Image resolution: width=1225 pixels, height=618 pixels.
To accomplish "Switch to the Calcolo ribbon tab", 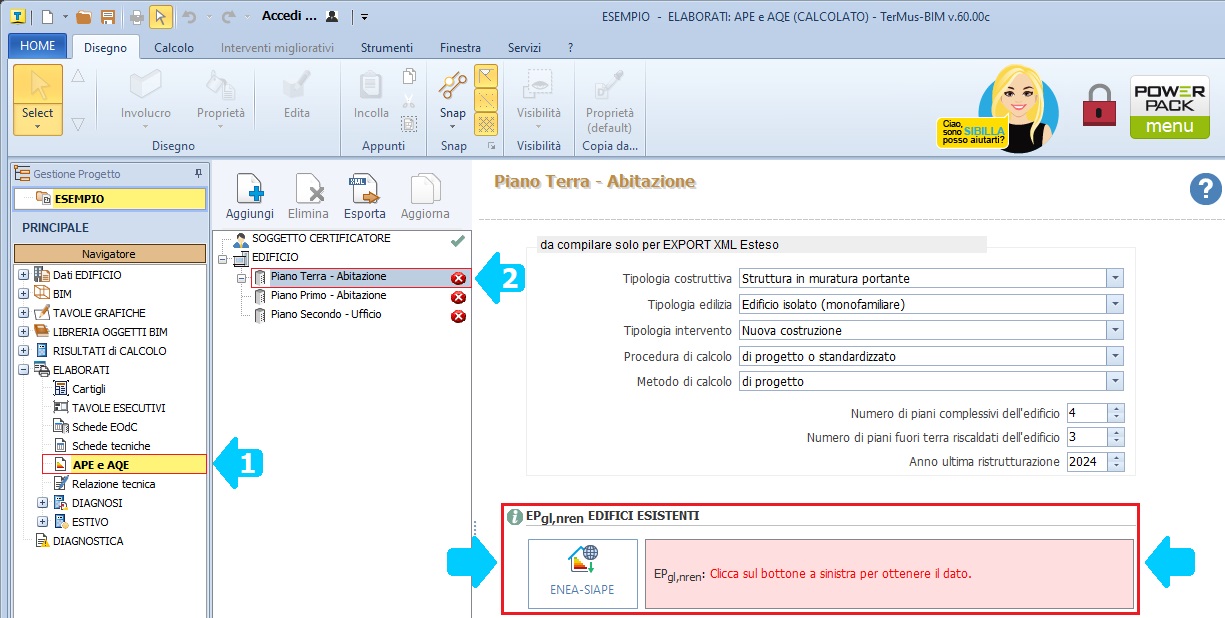I will tap(174, 48).
